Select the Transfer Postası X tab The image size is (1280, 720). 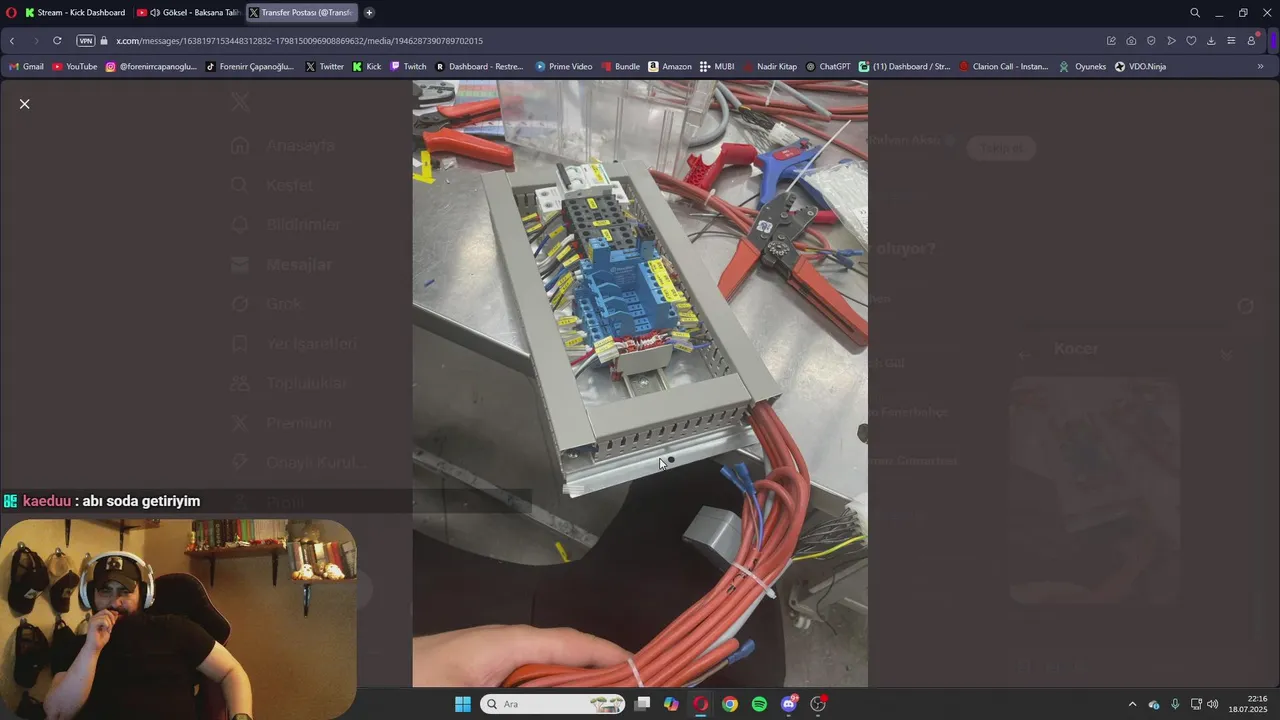coord(300,13)
